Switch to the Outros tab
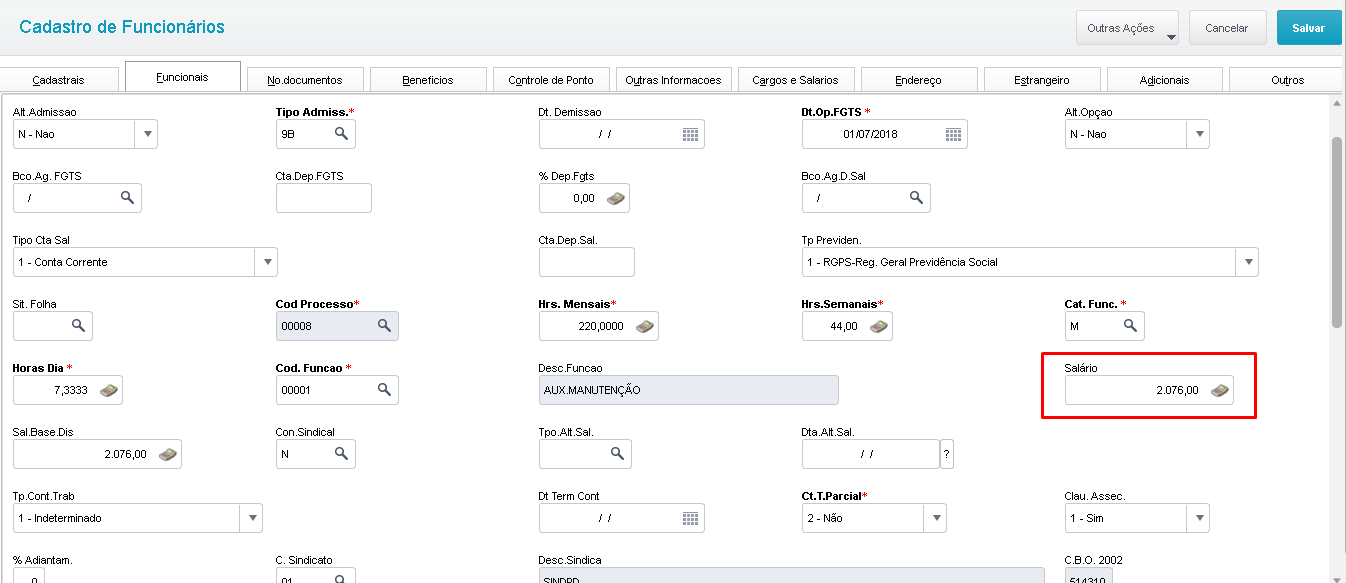The image size is (1346, 583). [x=1287, y=80]
